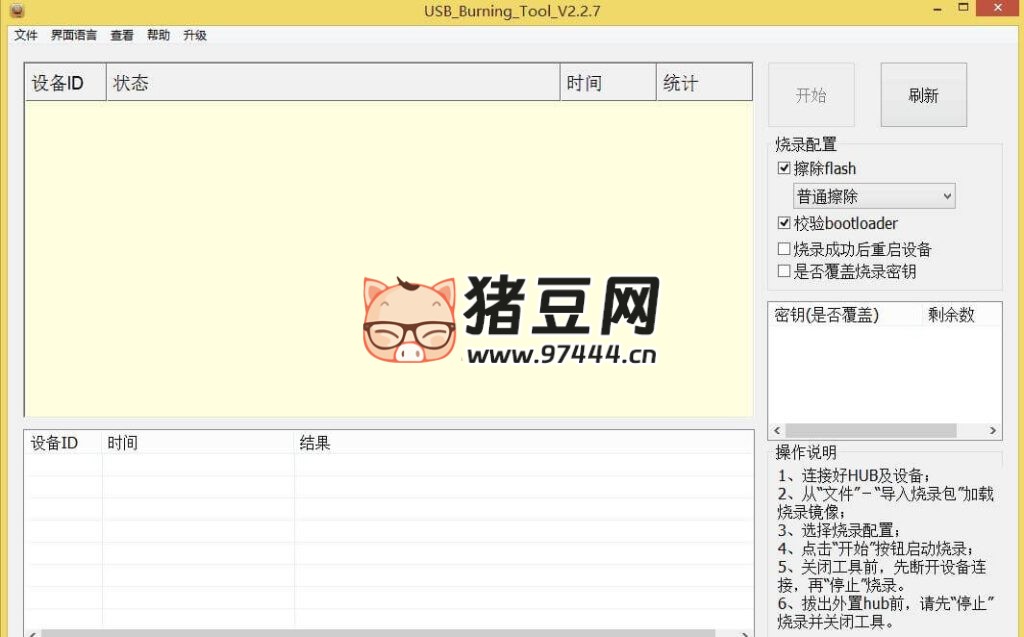Image resolution: width=1024 pixels, height=637 pixels.
Task: Click the 开始 (Start) burning button
Action: (811, 94)
